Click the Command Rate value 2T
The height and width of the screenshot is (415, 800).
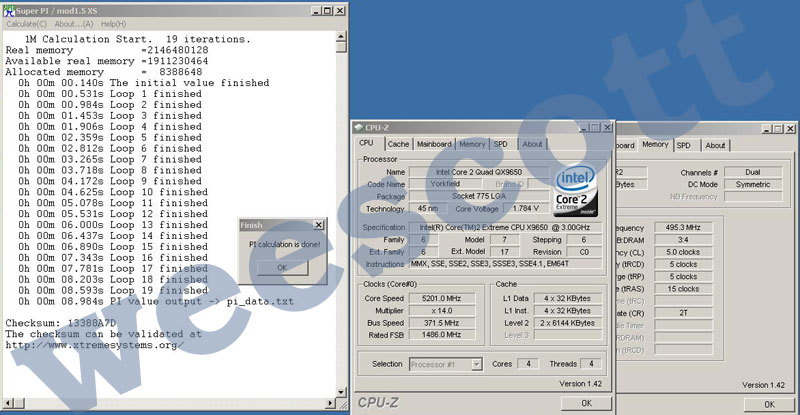683,313
